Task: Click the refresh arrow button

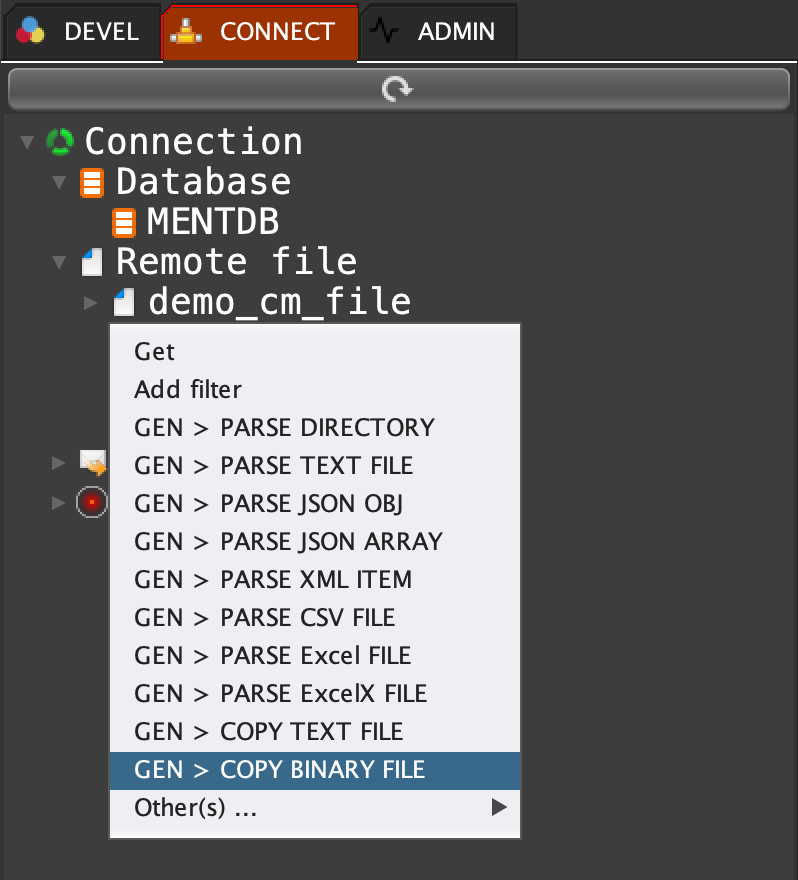Action: coord(398,90)
